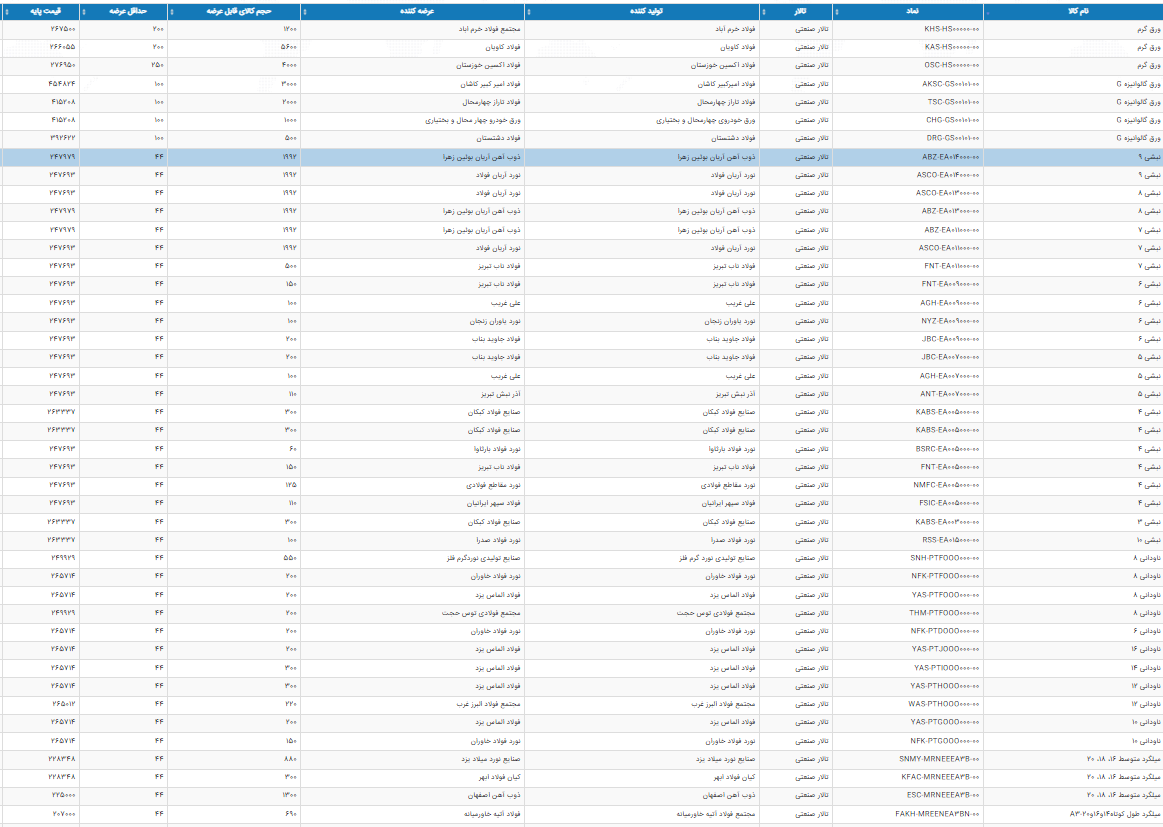Select minimum offer cell ۲۵۰

(124, 65)
